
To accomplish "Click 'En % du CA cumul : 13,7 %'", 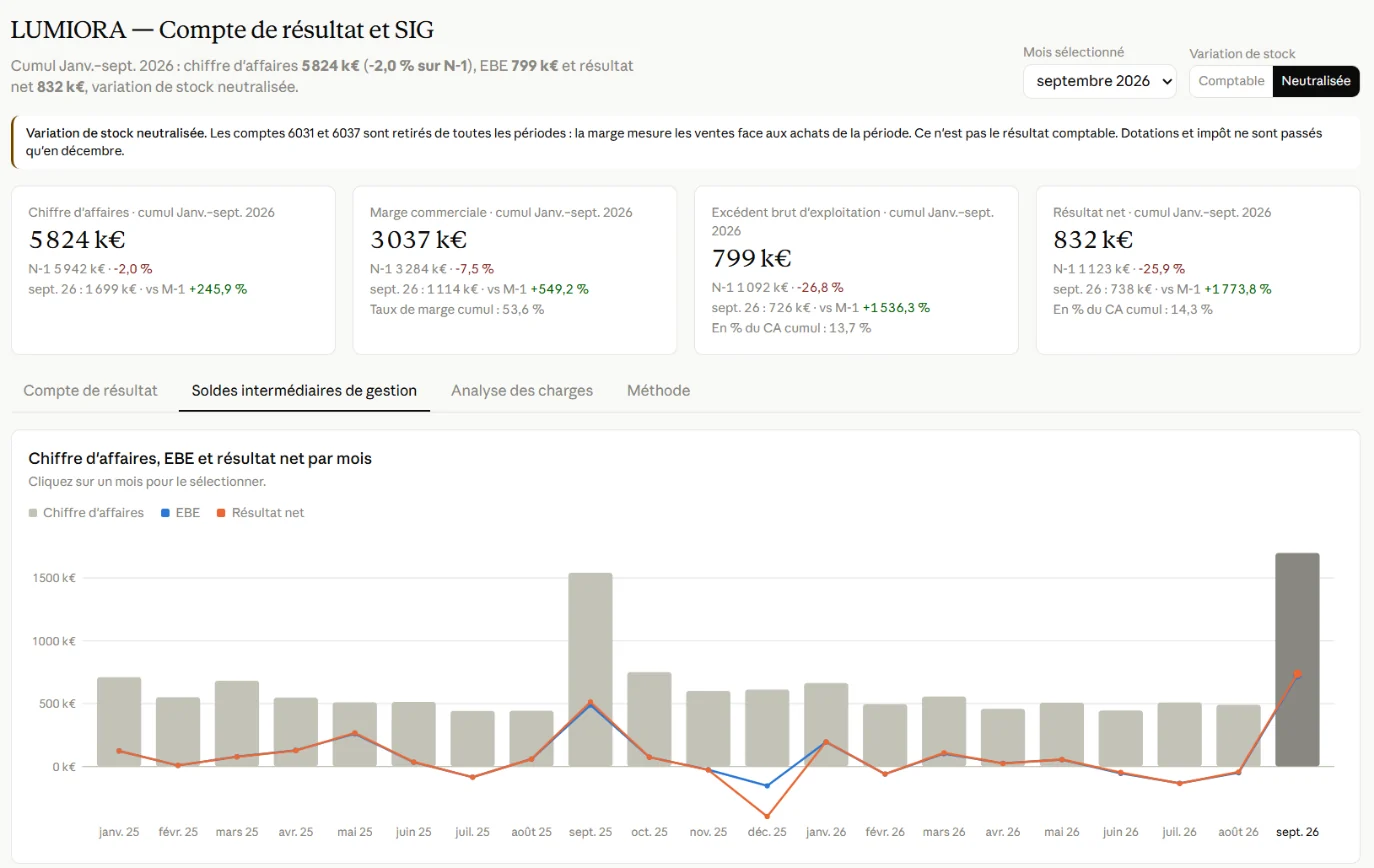I will (x=791, y=328).
